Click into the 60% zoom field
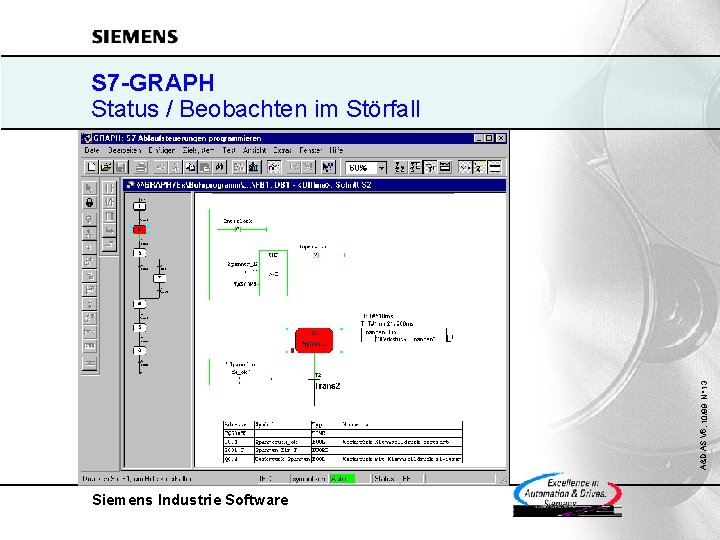The image size is (720, 540). [x=361, y=168]
